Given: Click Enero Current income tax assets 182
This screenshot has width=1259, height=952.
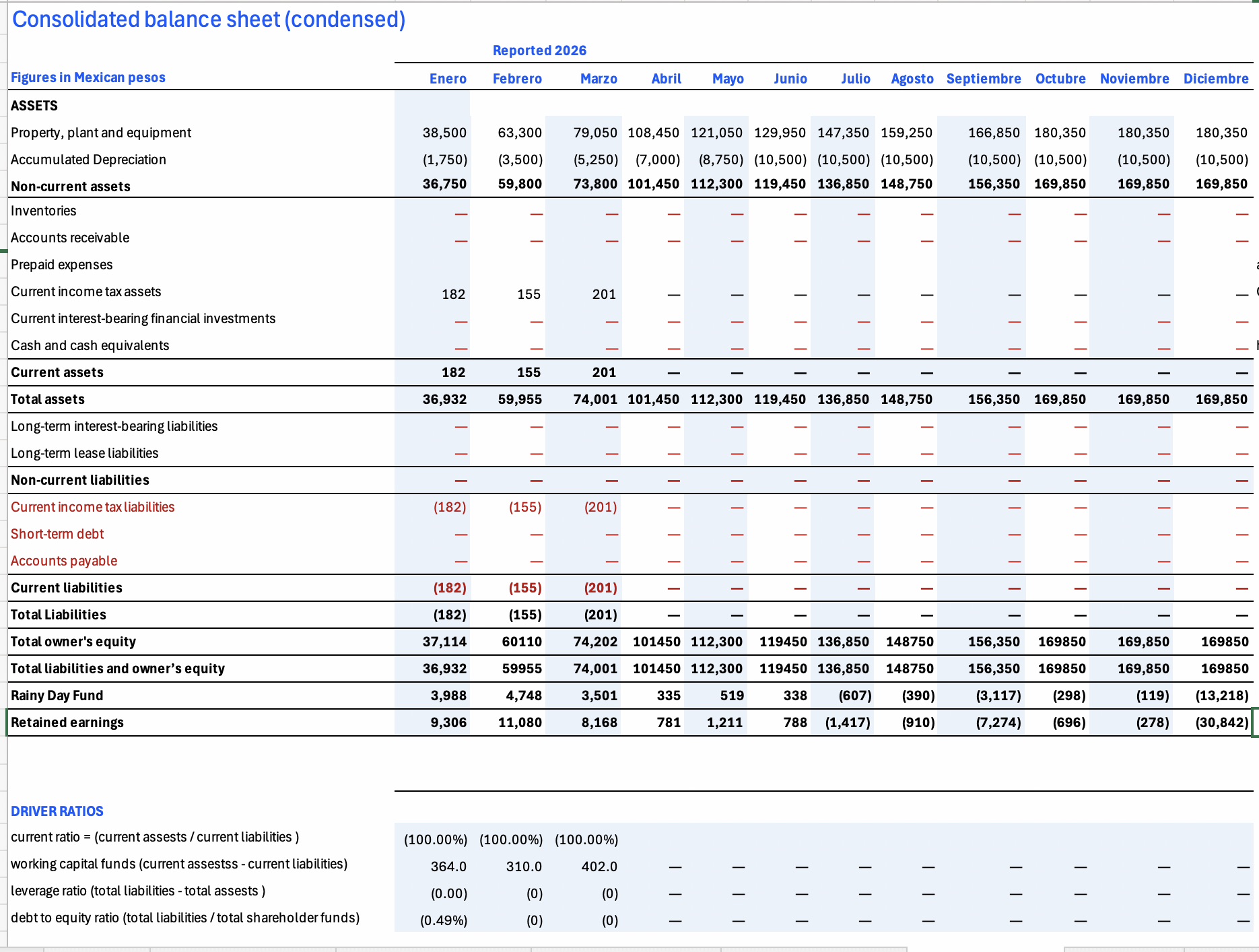Looking at the screenshot, I should [453, 294].
